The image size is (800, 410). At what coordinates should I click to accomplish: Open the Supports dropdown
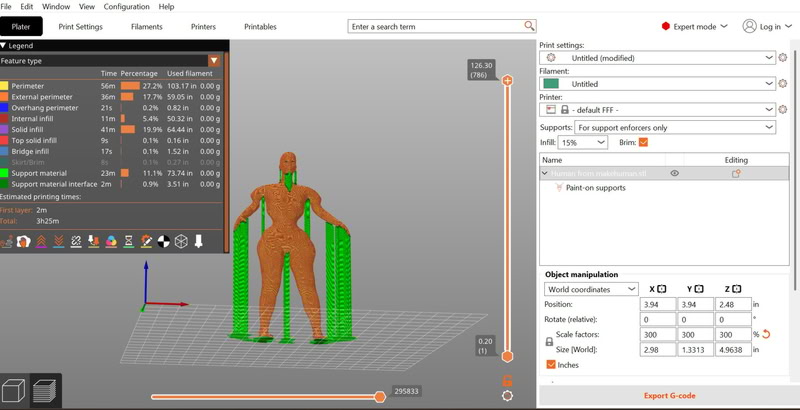tap(676, 127)
